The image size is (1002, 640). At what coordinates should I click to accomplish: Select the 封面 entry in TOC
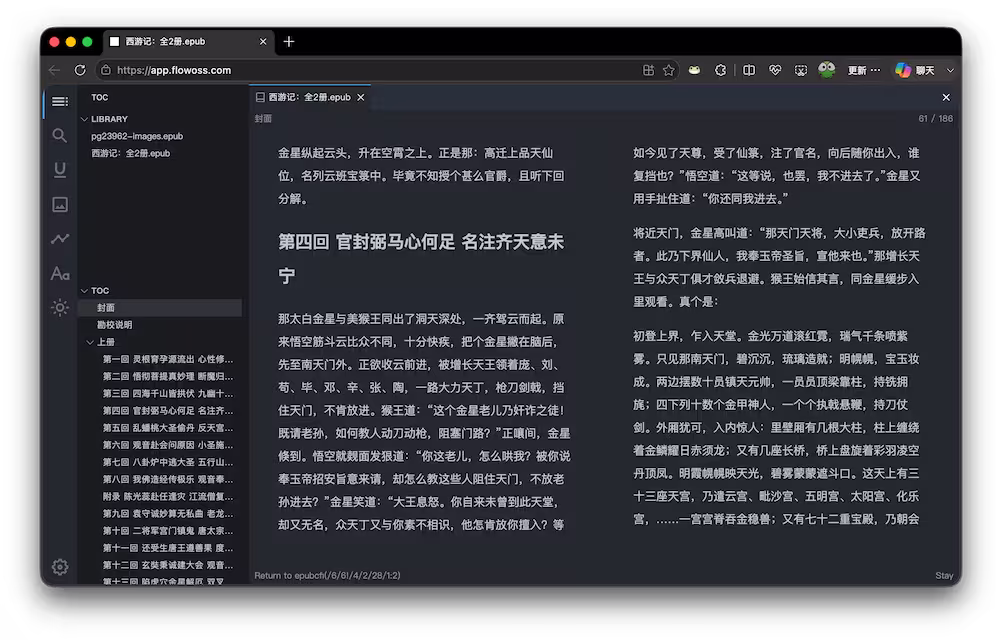(160, 308)
